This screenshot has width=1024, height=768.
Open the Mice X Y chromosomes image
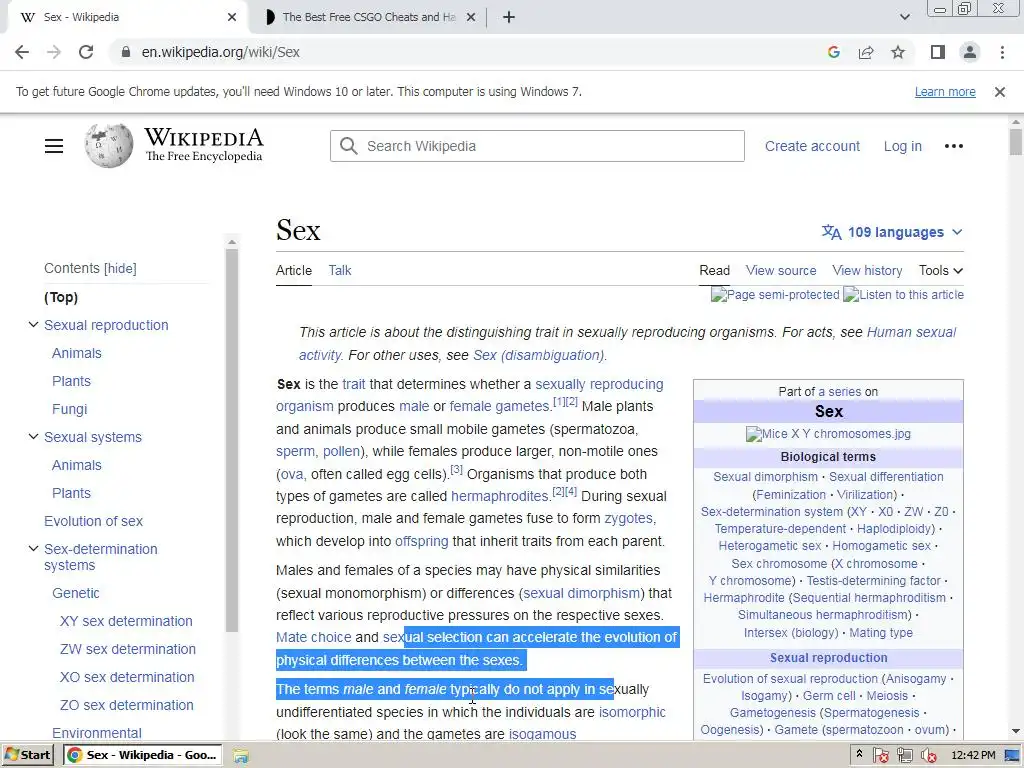click(828, 434)
